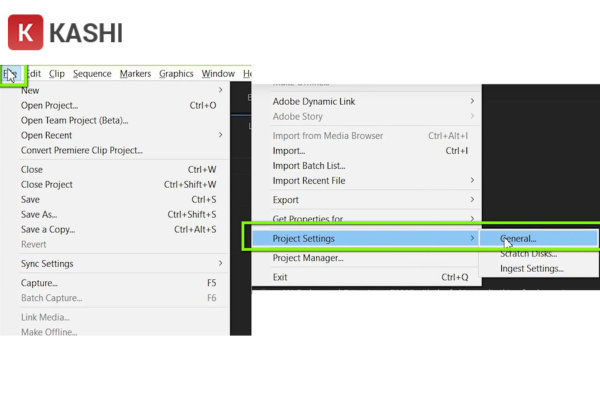Select Ingest Settings... in the submenu

[538, 268]
